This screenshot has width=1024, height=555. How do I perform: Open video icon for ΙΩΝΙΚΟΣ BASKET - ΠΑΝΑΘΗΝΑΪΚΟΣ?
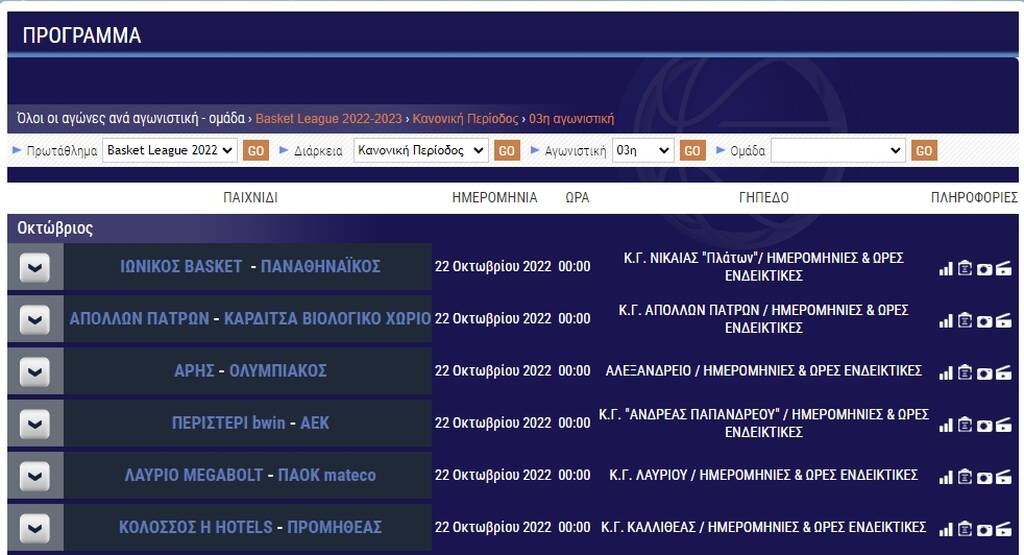pyautogui.click(x=1003, y=268)
